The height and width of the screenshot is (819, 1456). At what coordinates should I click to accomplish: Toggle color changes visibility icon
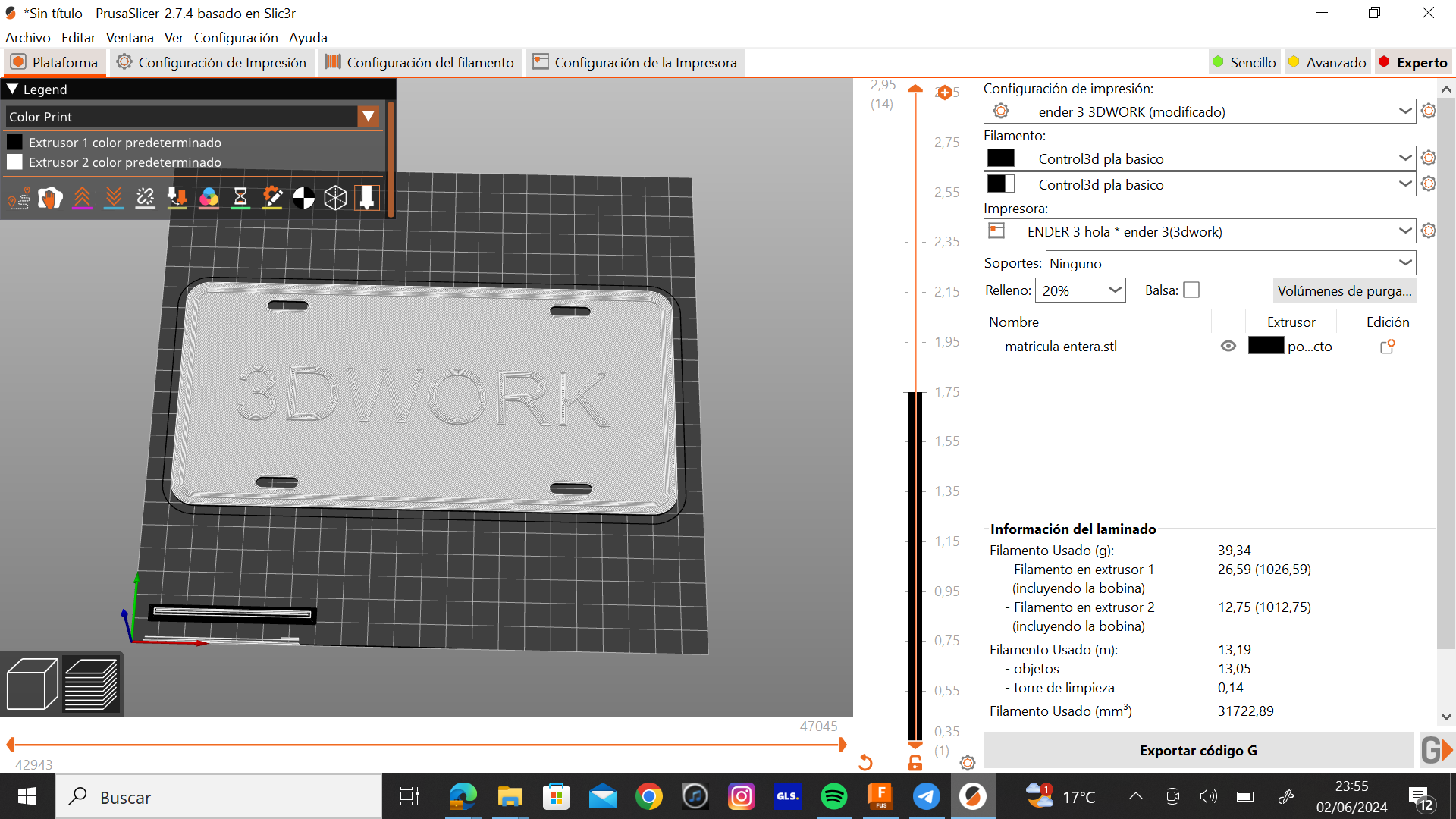[209, 199]
